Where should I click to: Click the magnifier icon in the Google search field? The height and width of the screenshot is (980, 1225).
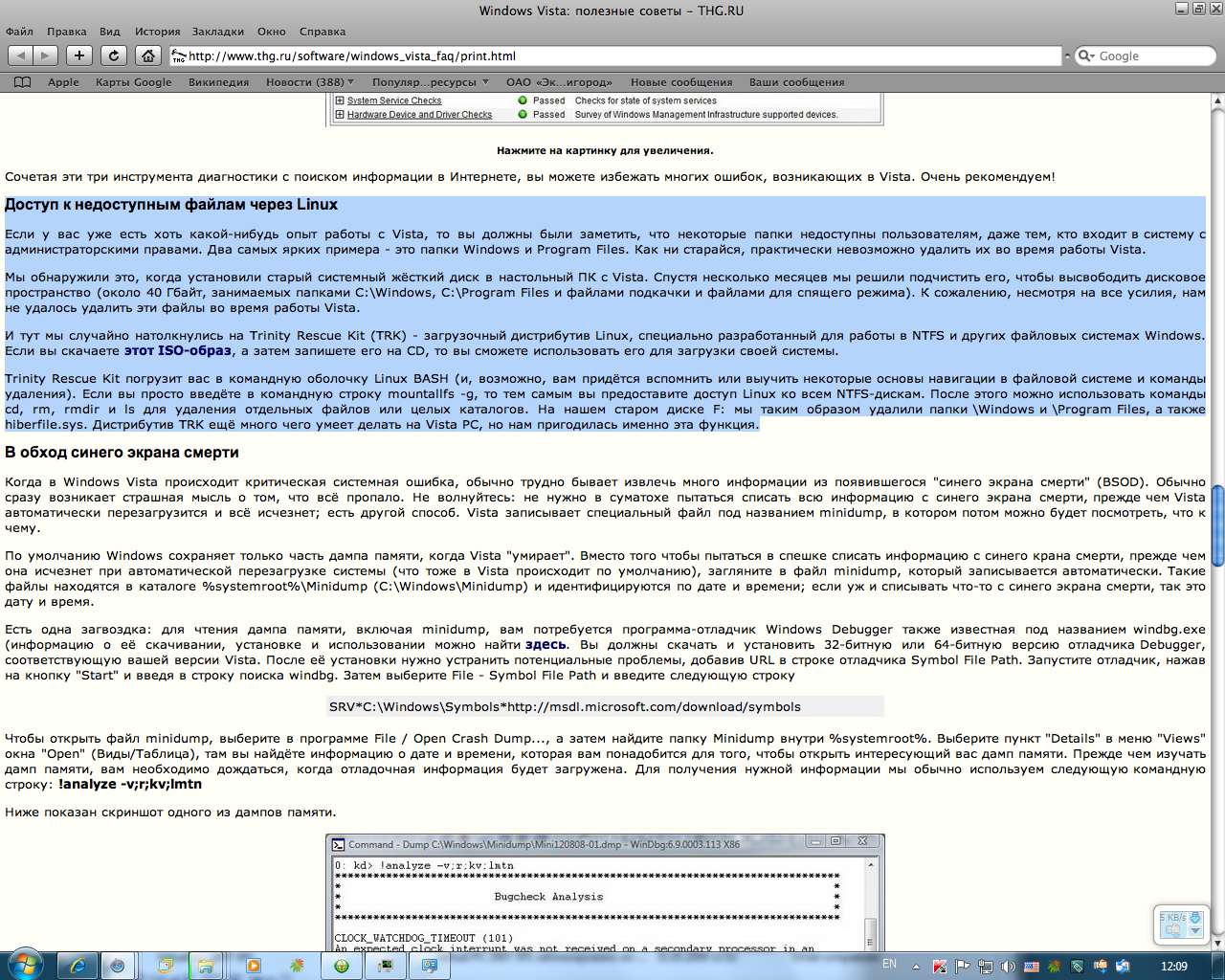pyautogui.click(x=1086, y=56)
